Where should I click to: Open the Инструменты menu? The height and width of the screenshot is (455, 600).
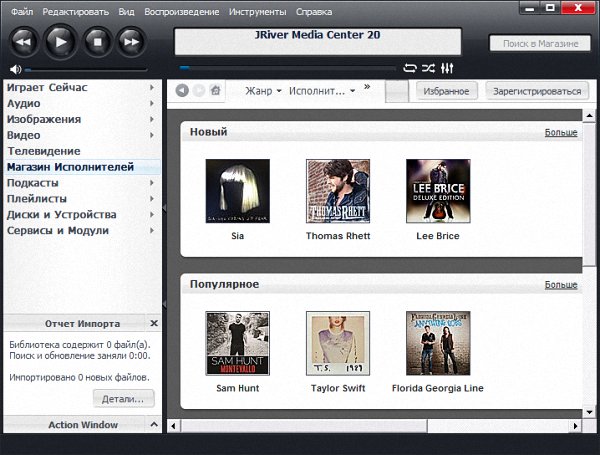256,12
